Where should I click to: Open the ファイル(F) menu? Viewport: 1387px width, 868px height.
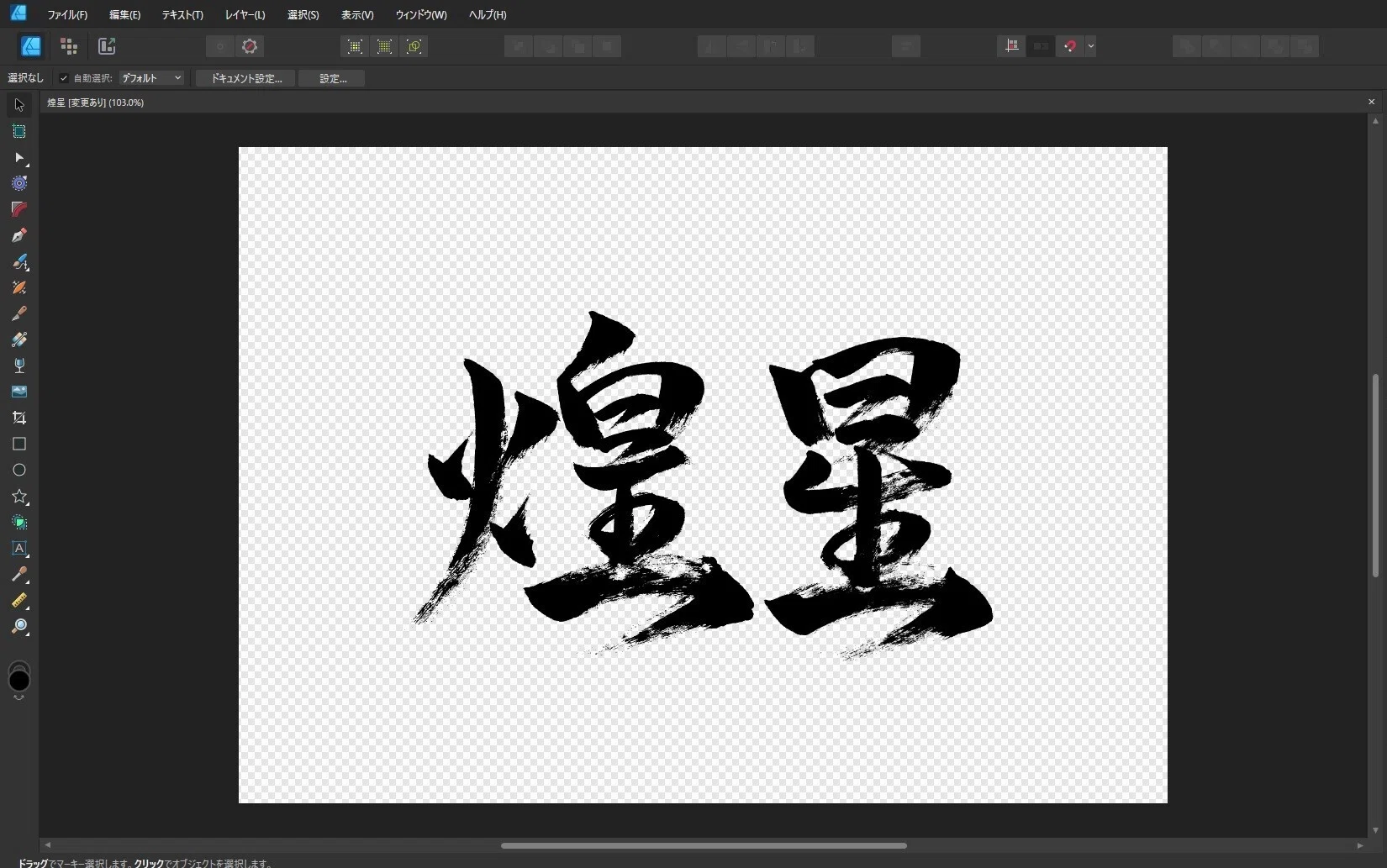[x=67, y=14]
